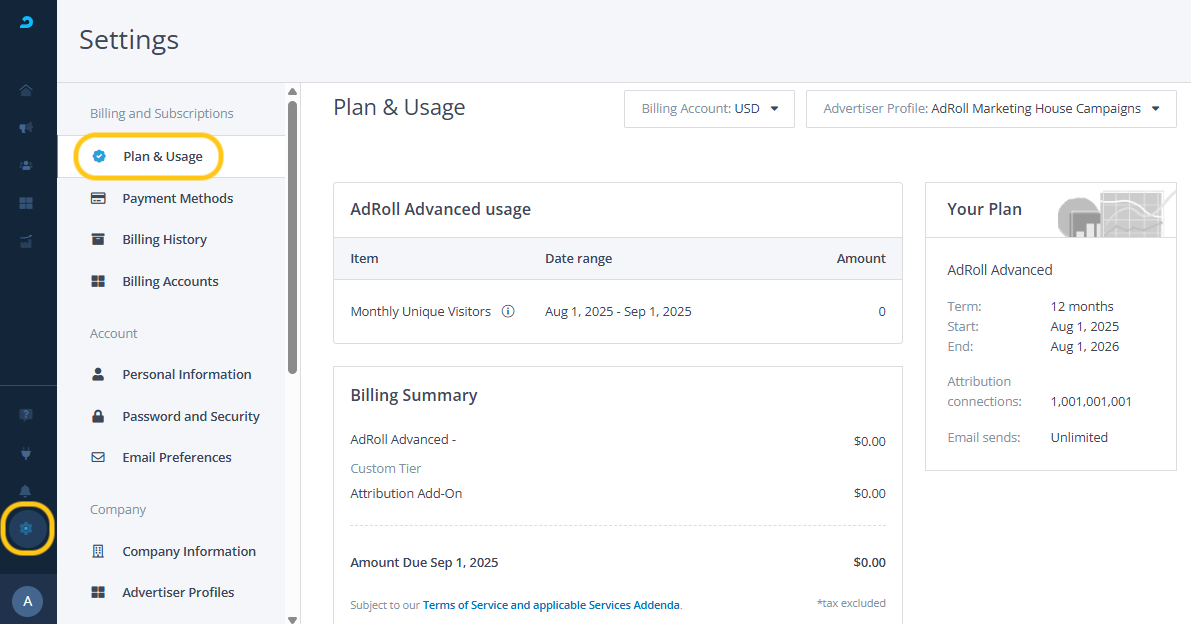Open Terms of Service and Services Addenda link

pos(551,605)
